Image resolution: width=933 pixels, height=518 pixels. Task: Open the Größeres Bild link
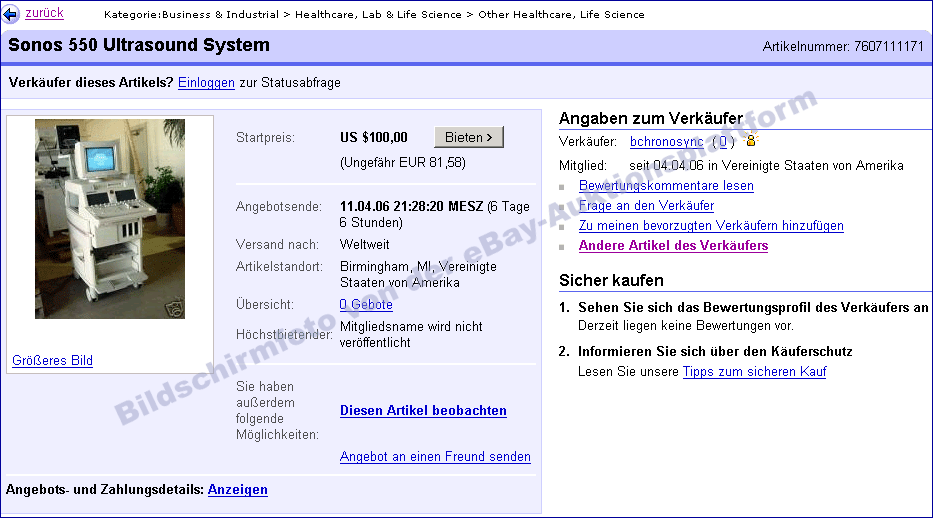(x=52, y=360)
